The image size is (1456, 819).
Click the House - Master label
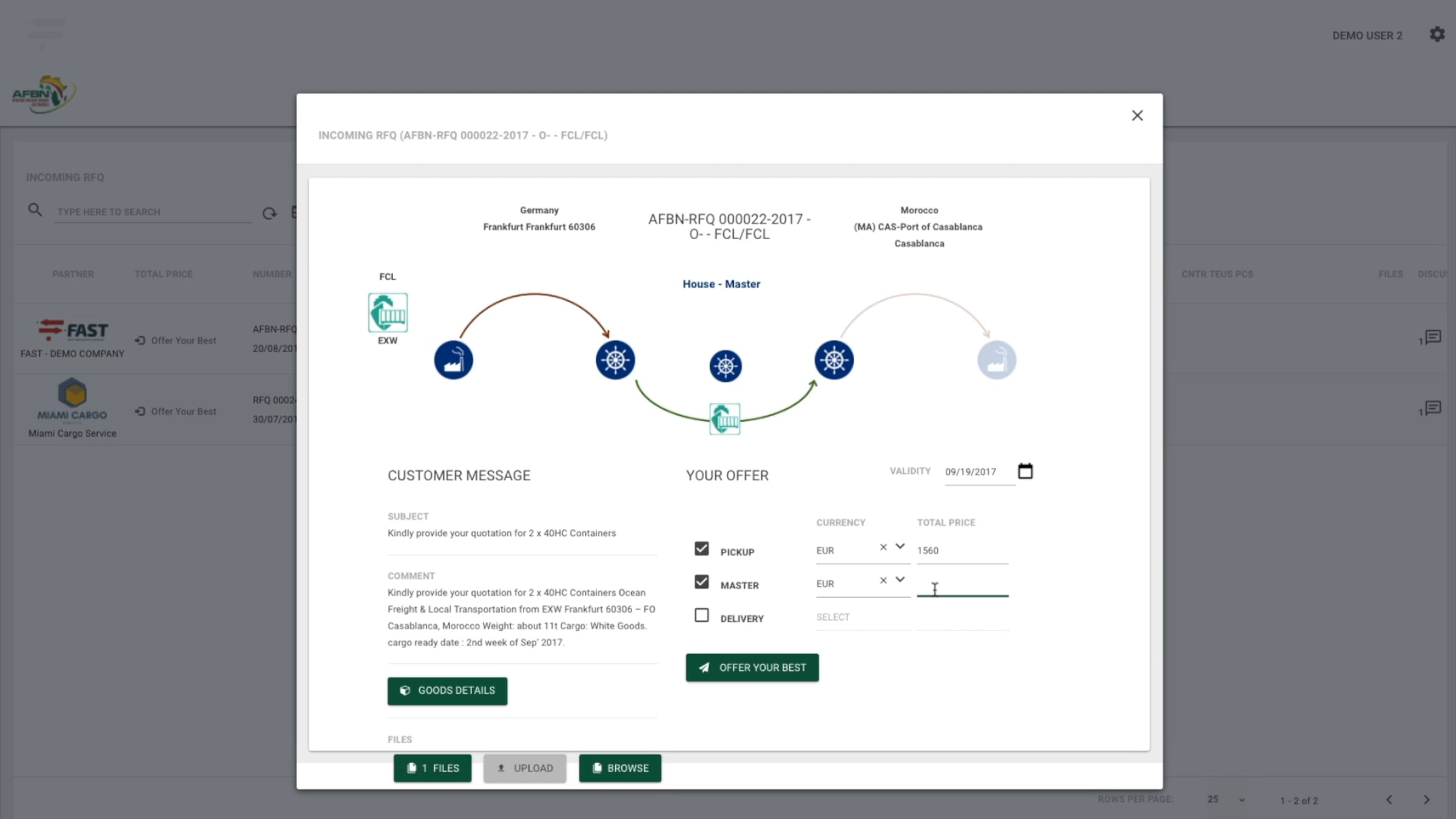(721, 284)
